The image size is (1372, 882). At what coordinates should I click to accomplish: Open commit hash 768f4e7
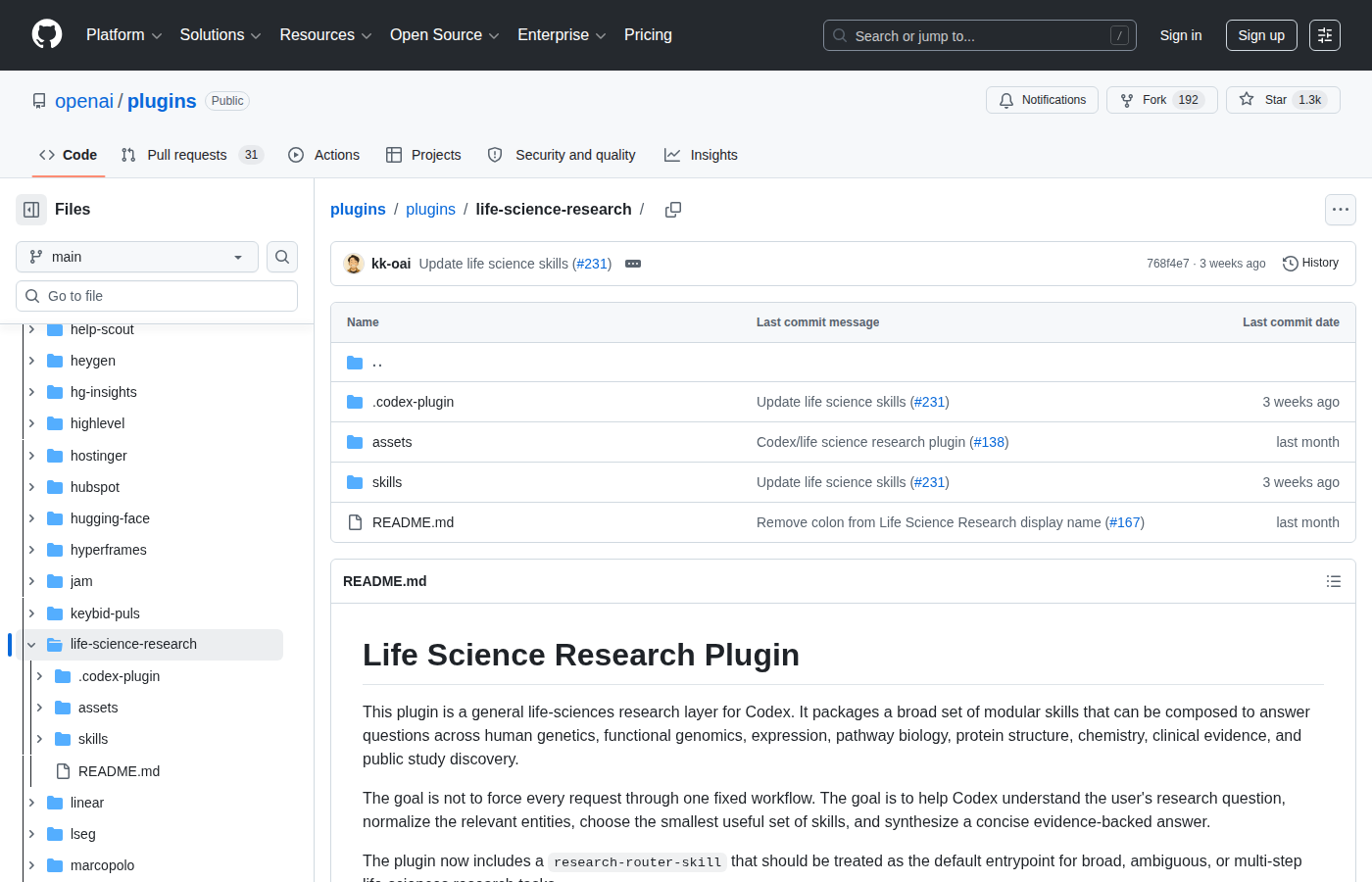point(1168,264)
